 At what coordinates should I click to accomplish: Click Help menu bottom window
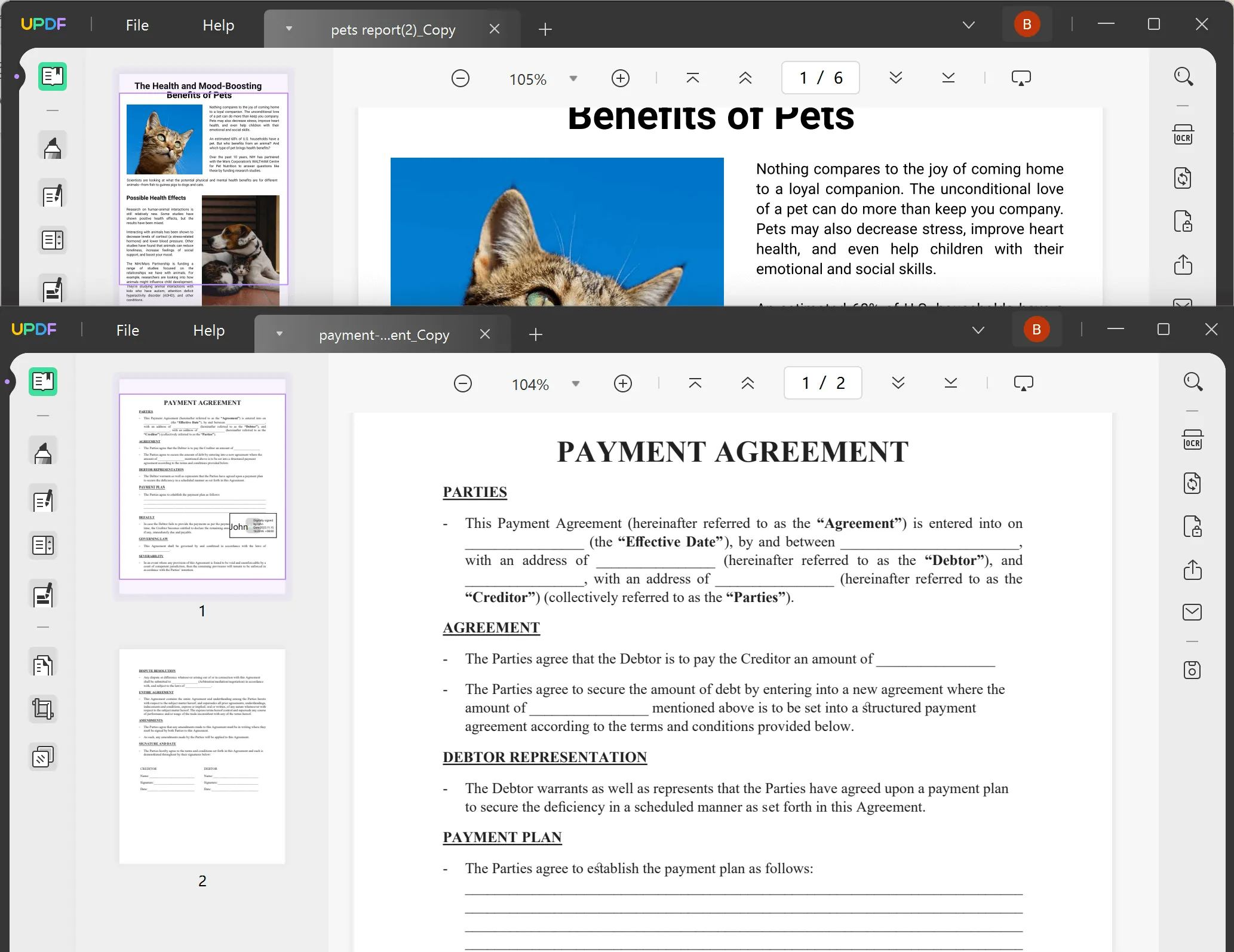point(209,328)
